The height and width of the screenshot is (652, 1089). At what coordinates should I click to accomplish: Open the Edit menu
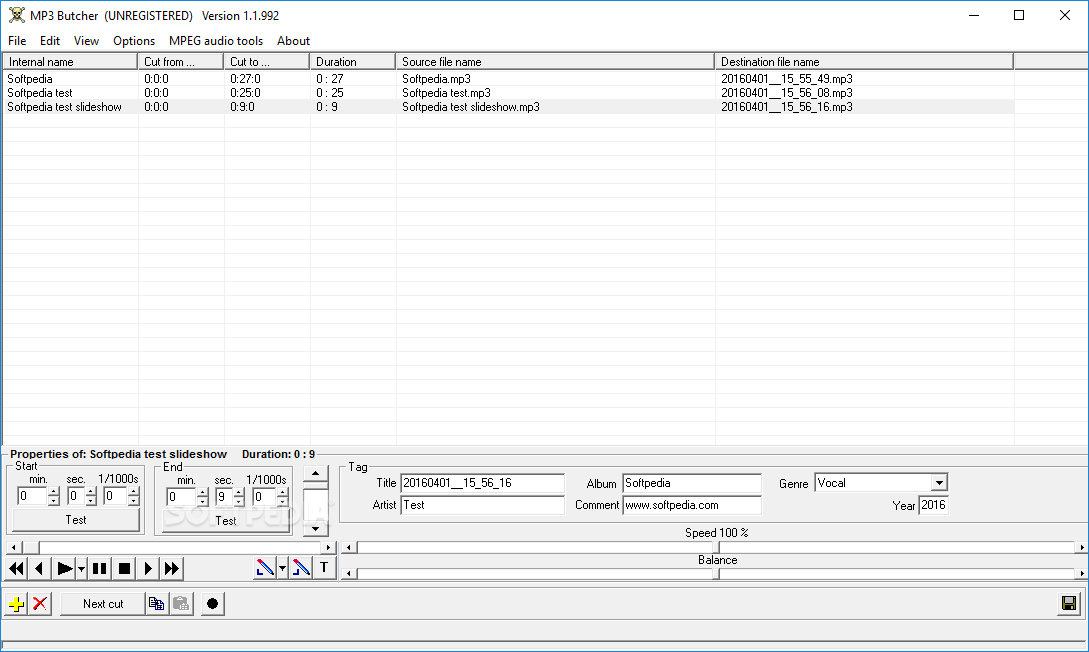point(50,40)
